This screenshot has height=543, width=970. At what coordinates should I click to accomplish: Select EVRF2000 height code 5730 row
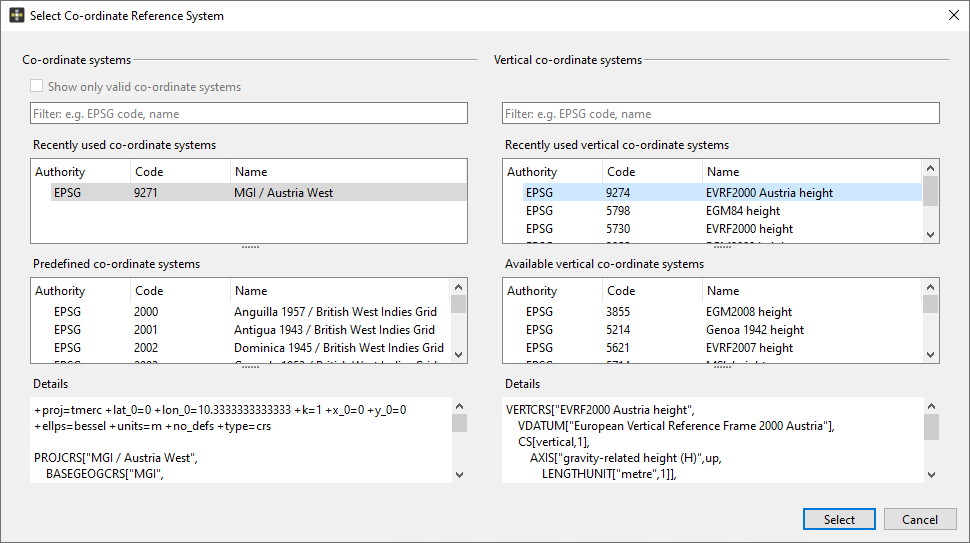coord(722,229)
